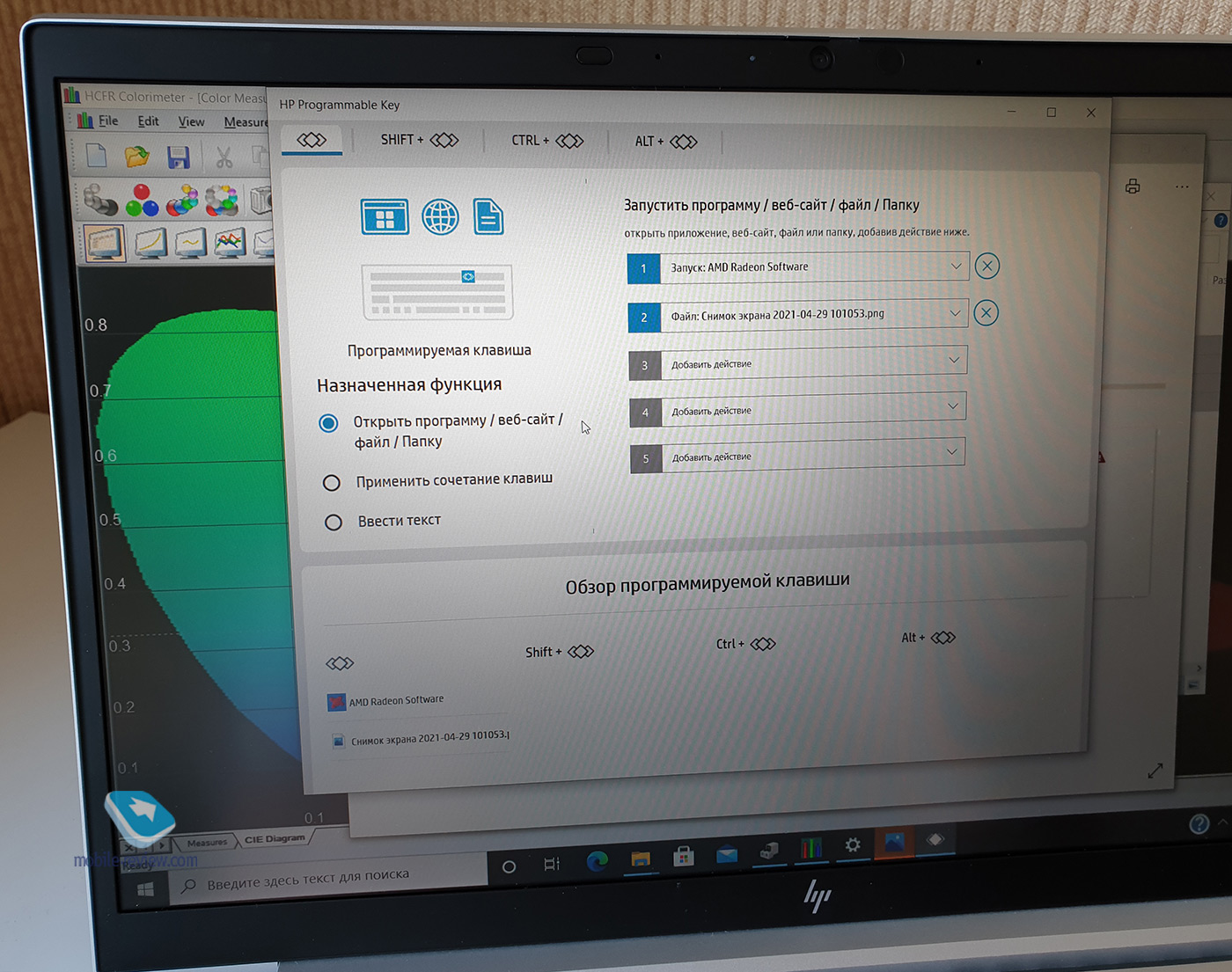Open the Edit menu in HCFR Colorimeter

pos(148,121)
